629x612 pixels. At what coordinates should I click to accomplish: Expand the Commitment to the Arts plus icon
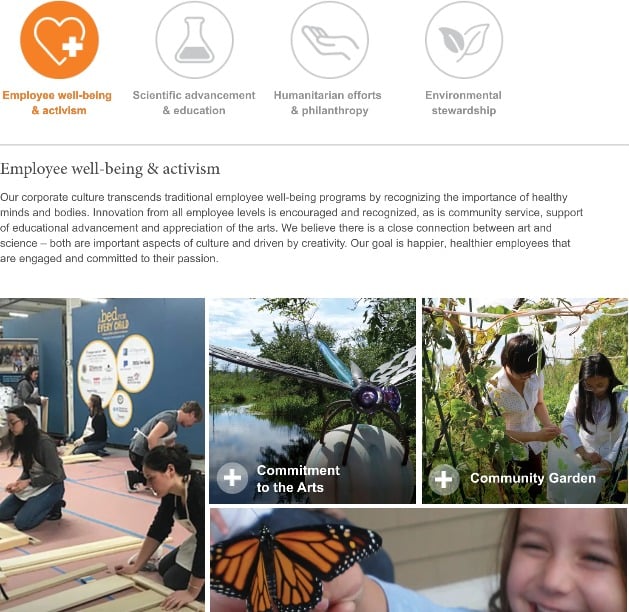[232, 478]
